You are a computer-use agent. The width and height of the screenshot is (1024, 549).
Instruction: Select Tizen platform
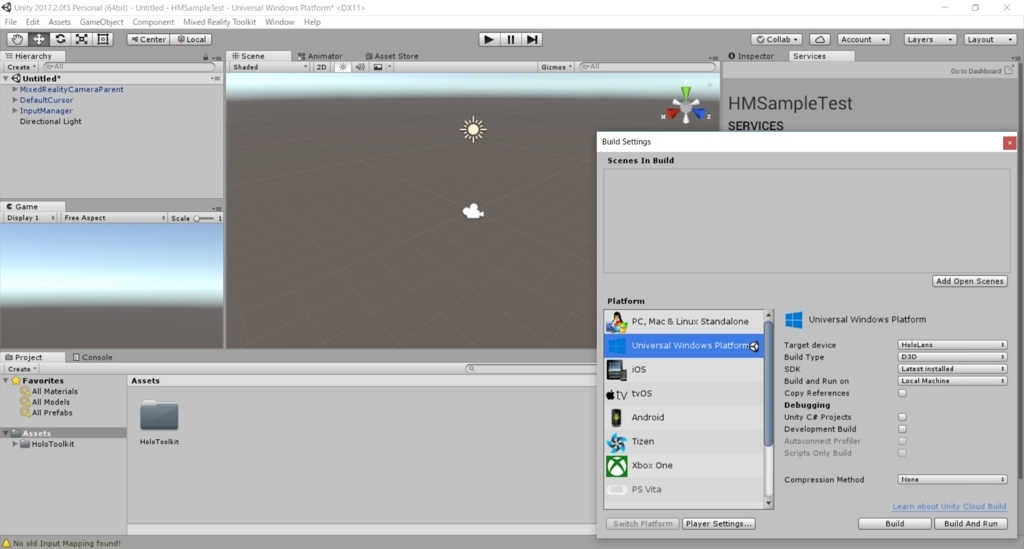pos(683,441)
